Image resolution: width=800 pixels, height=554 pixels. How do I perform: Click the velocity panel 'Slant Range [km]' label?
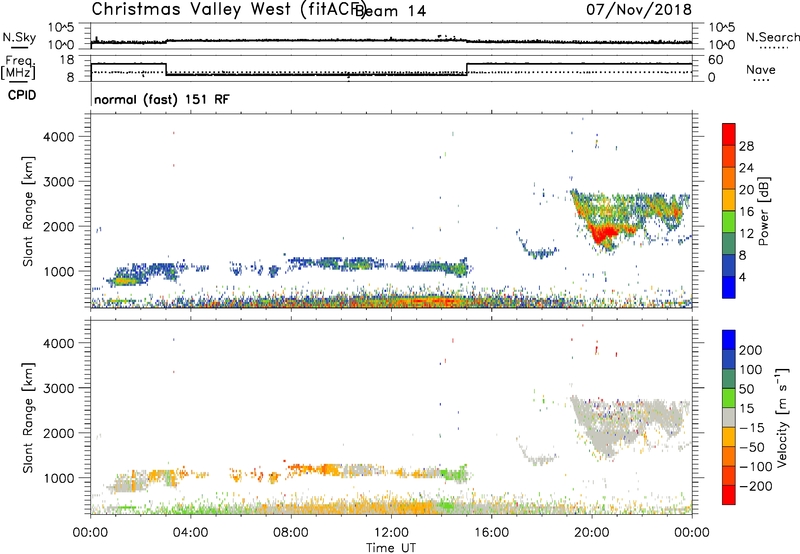tap(28, 418)
